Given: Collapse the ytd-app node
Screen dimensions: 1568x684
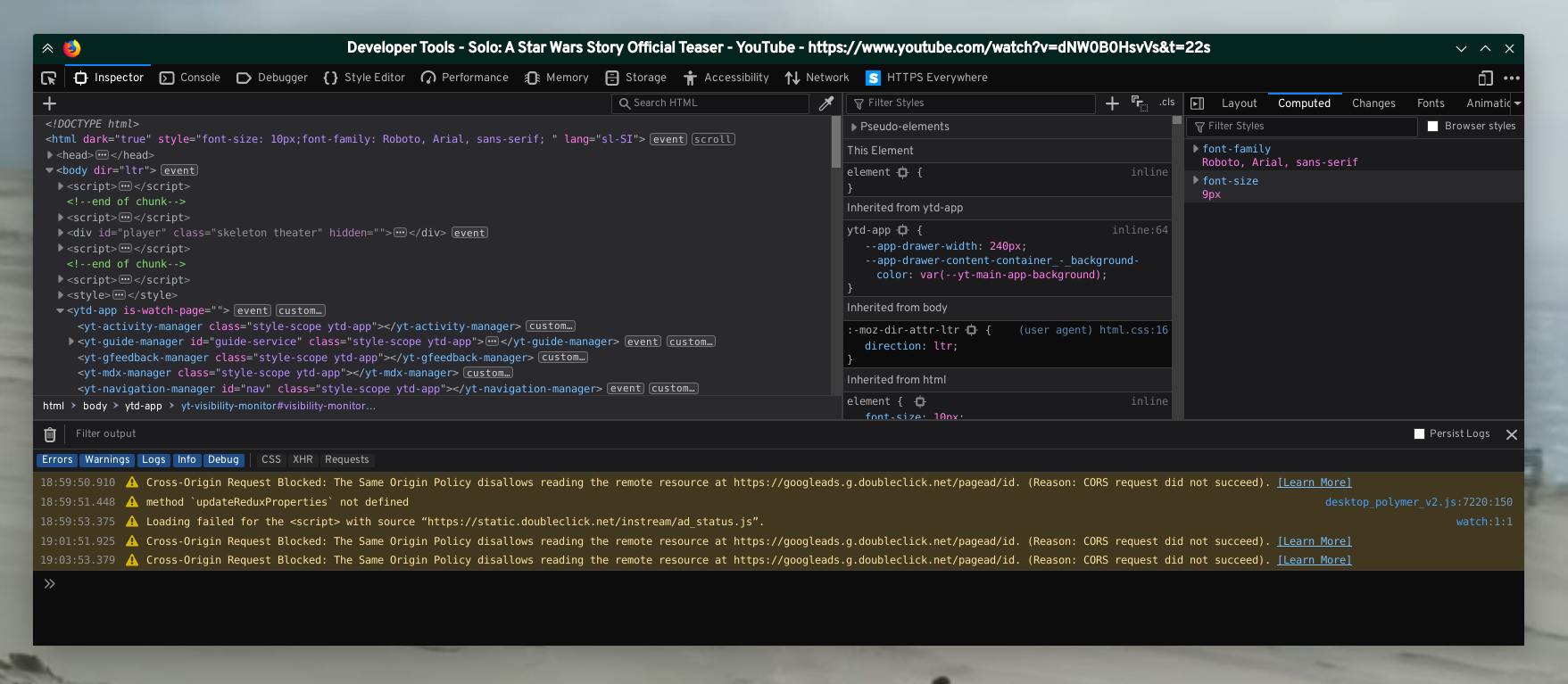Looking at the screenshot, I should click(61, 311).
